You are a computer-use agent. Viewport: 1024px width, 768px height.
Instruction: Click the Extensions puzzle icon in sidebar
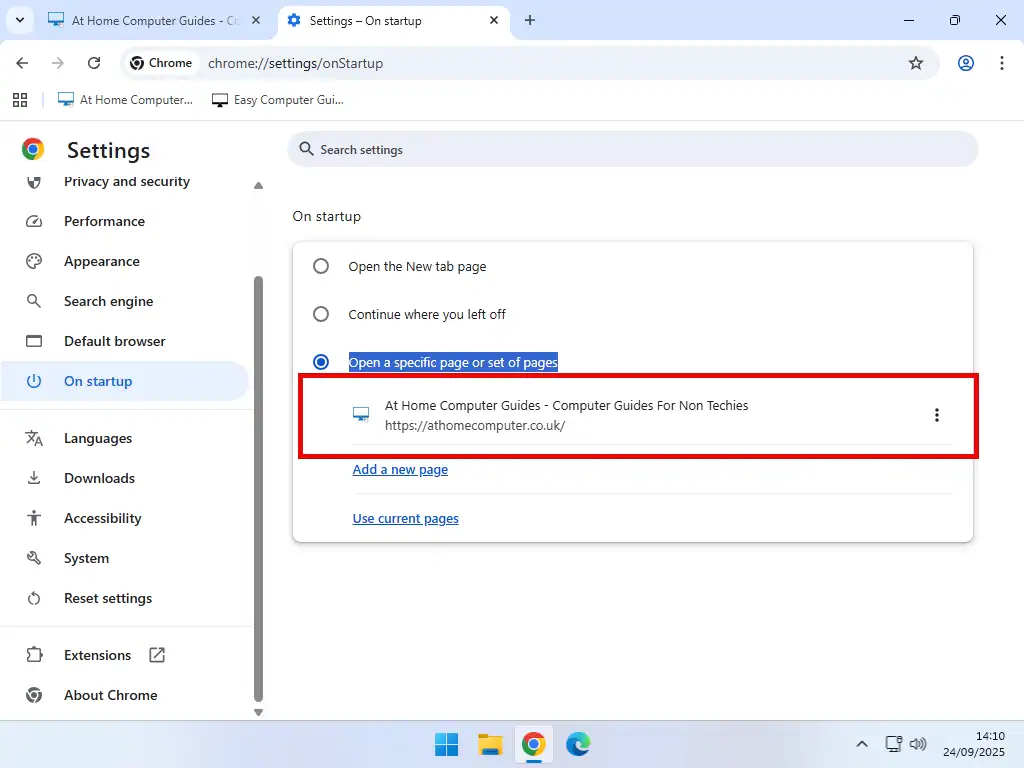[34, 655]
